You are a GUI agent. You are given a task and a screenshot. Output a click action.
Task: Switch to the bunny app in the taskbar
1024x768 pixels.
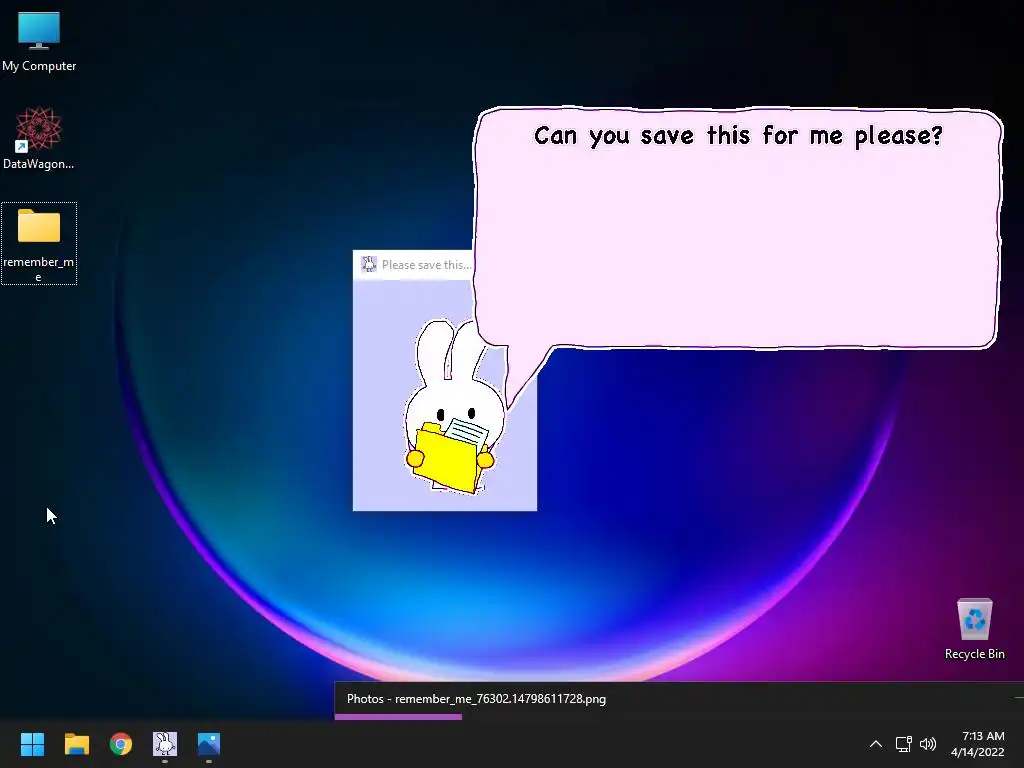point(165,744)
